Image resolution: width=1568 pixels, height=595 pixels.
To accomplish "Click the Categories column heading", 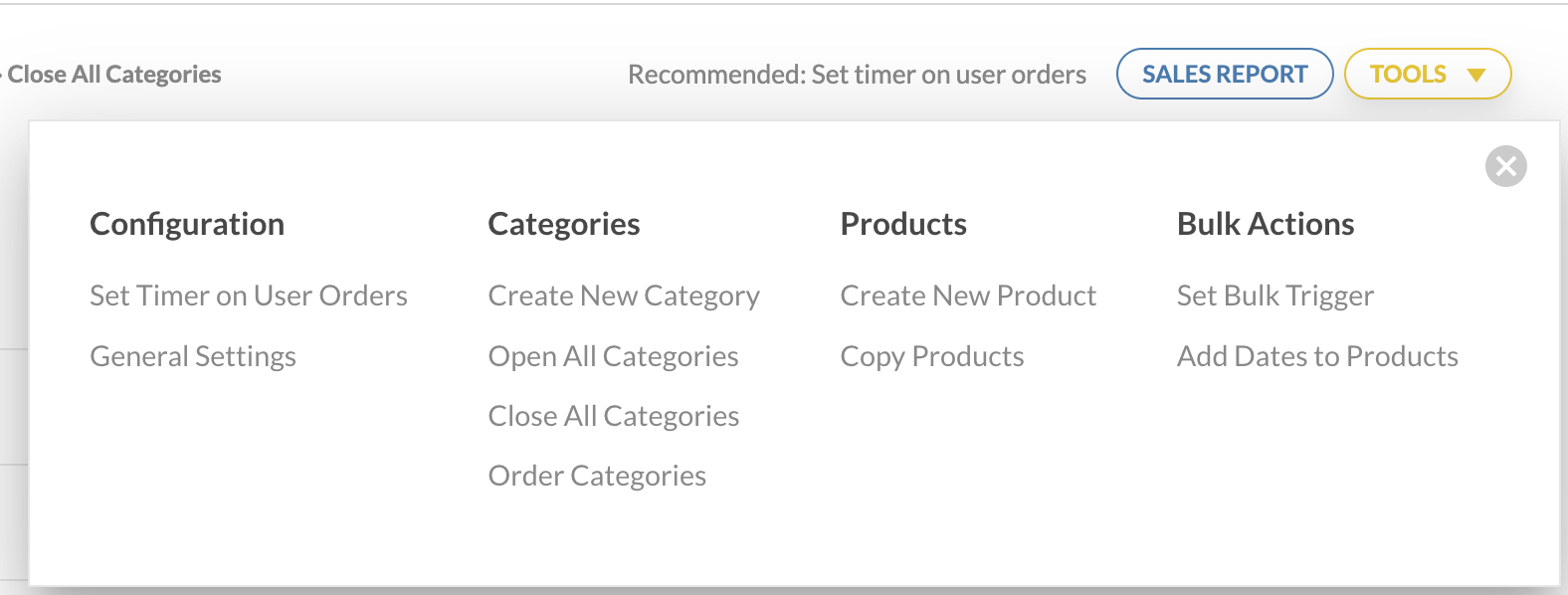I will [x=564, y=225].
